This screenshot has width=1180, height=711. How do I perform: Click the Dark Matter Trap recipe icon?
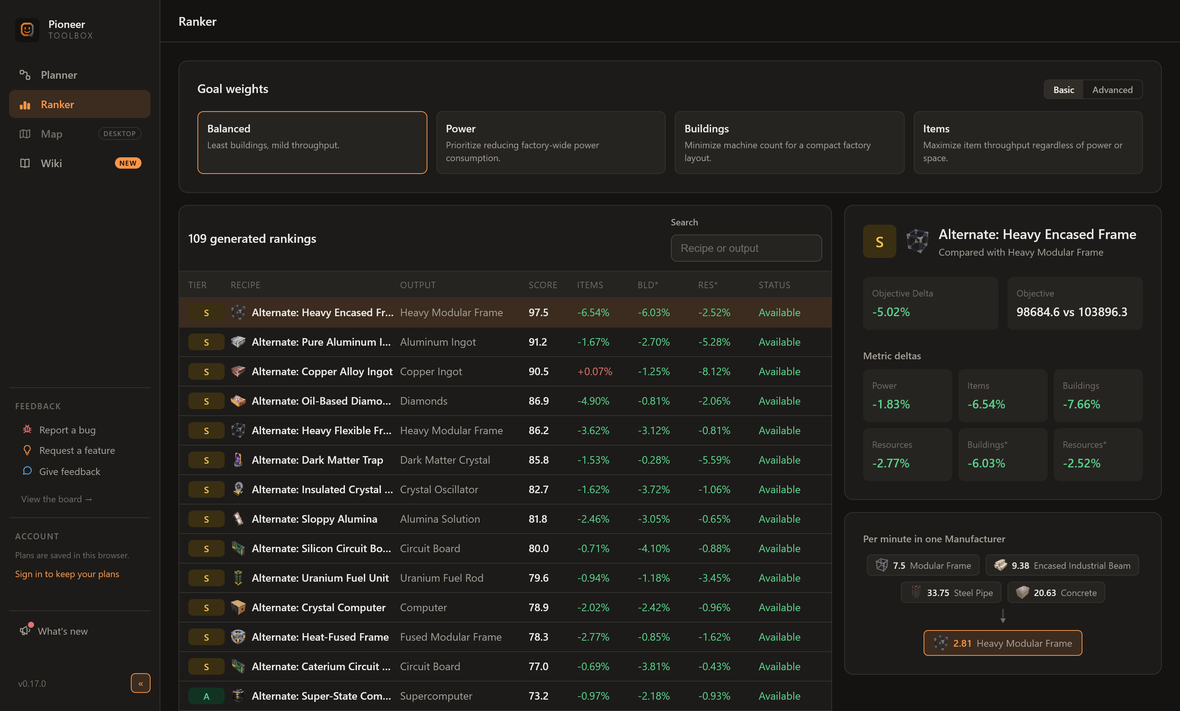(x=238, y=460)
